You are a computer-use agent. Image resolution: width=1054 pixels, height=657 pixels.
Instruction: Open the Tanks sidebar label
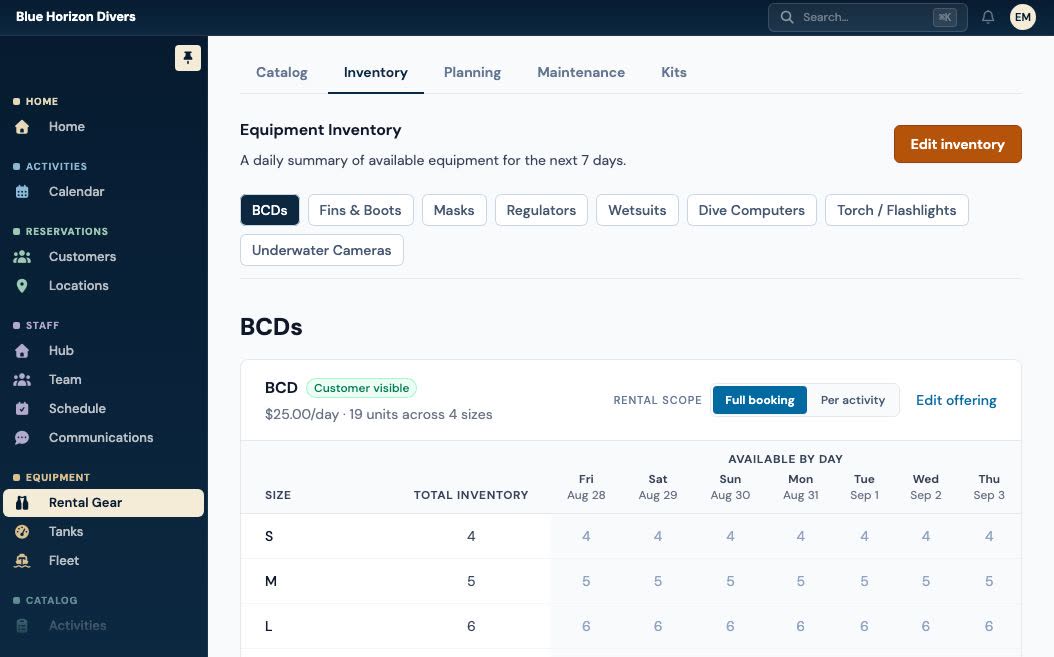[x=66, y=532]
